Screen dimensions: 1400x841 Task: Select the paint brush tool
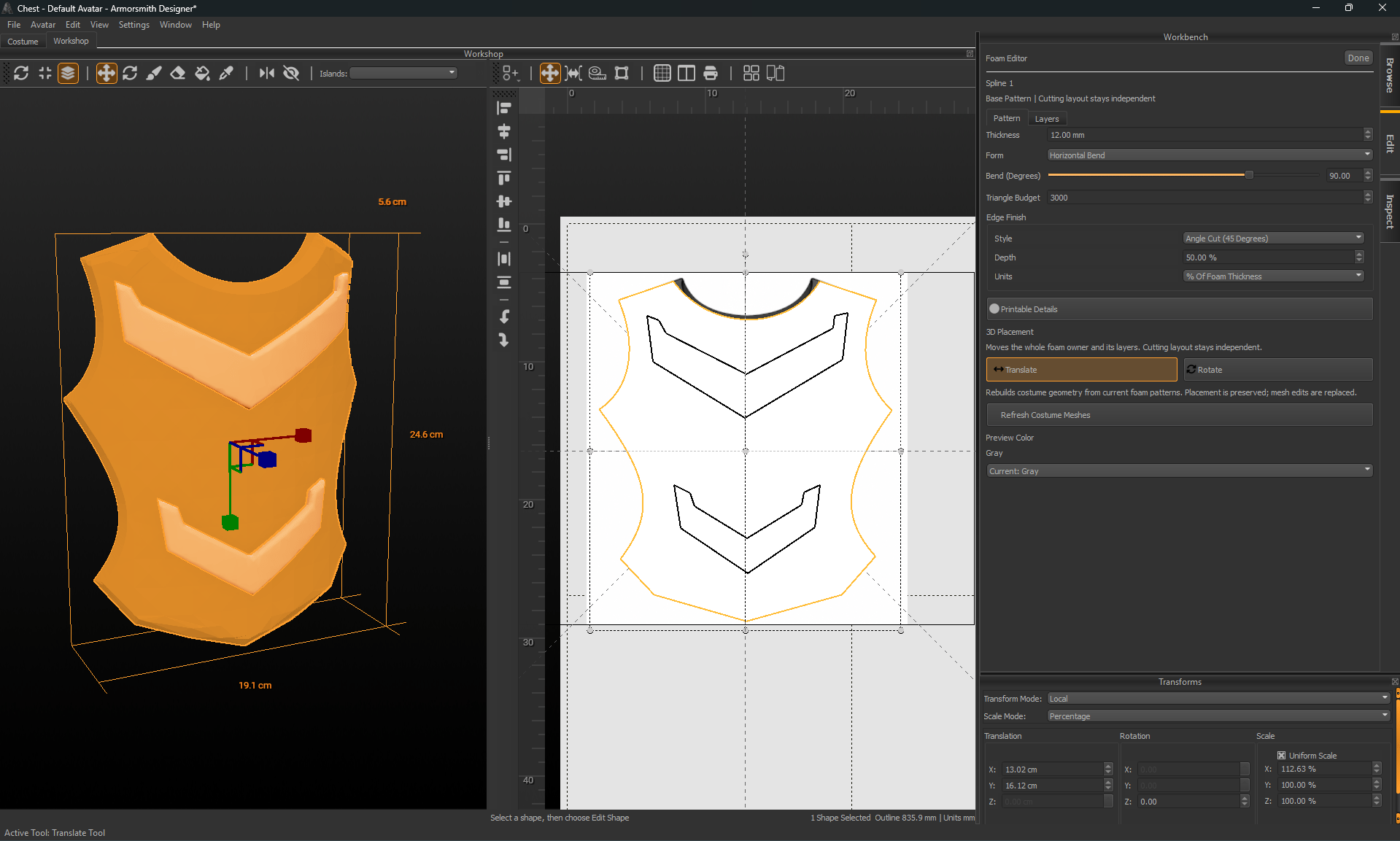(x=154, y=73)
